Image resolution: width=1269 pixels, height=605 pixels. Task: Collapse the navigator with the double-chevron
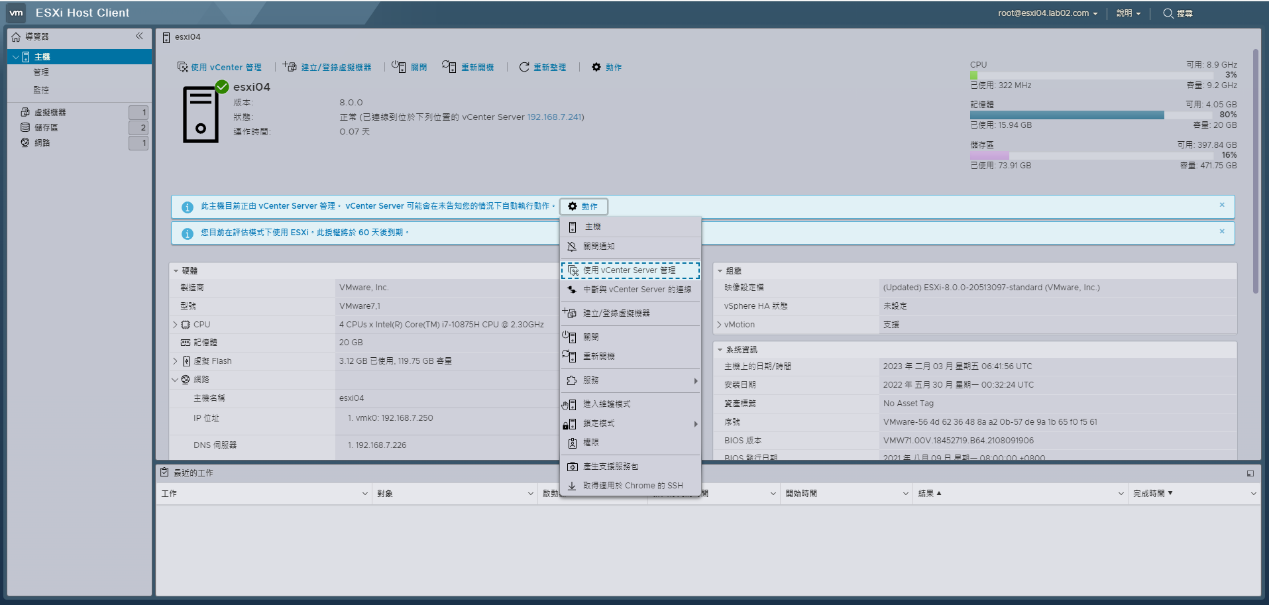pyautogui.click(x=139, y=36)
